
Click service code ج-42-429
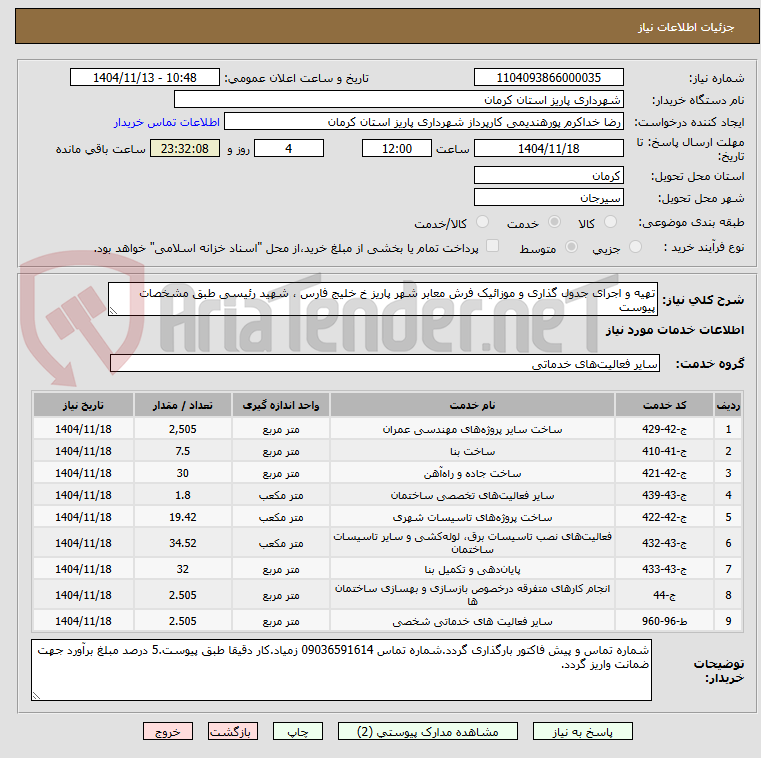tap(664, 429)
